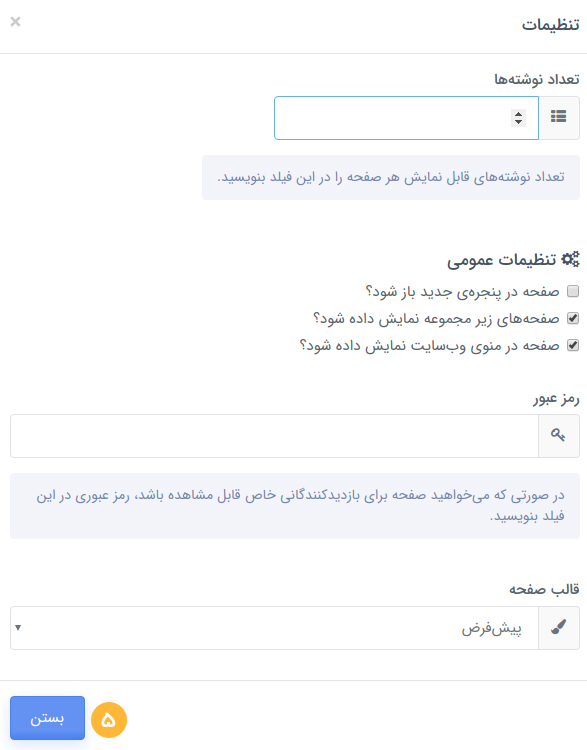Image resolution: width=587 pixels, height=750 pixels.
Task: Click the list icon beside the posts count field
Action: pyautogui.click(x=558, y=117)
